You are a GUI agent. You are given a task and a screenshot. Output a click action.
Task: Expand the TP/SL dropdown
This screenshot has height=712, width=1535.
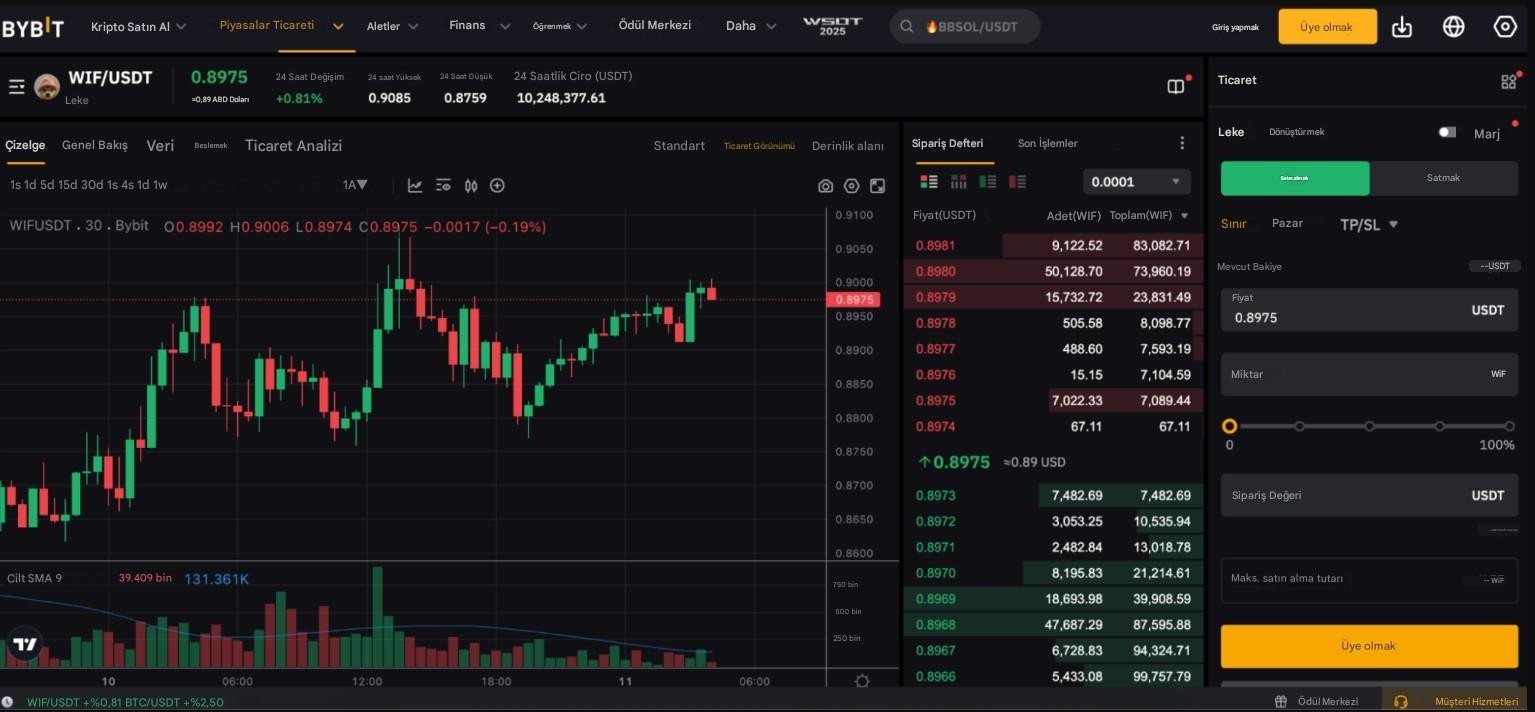pos(1369,224)
